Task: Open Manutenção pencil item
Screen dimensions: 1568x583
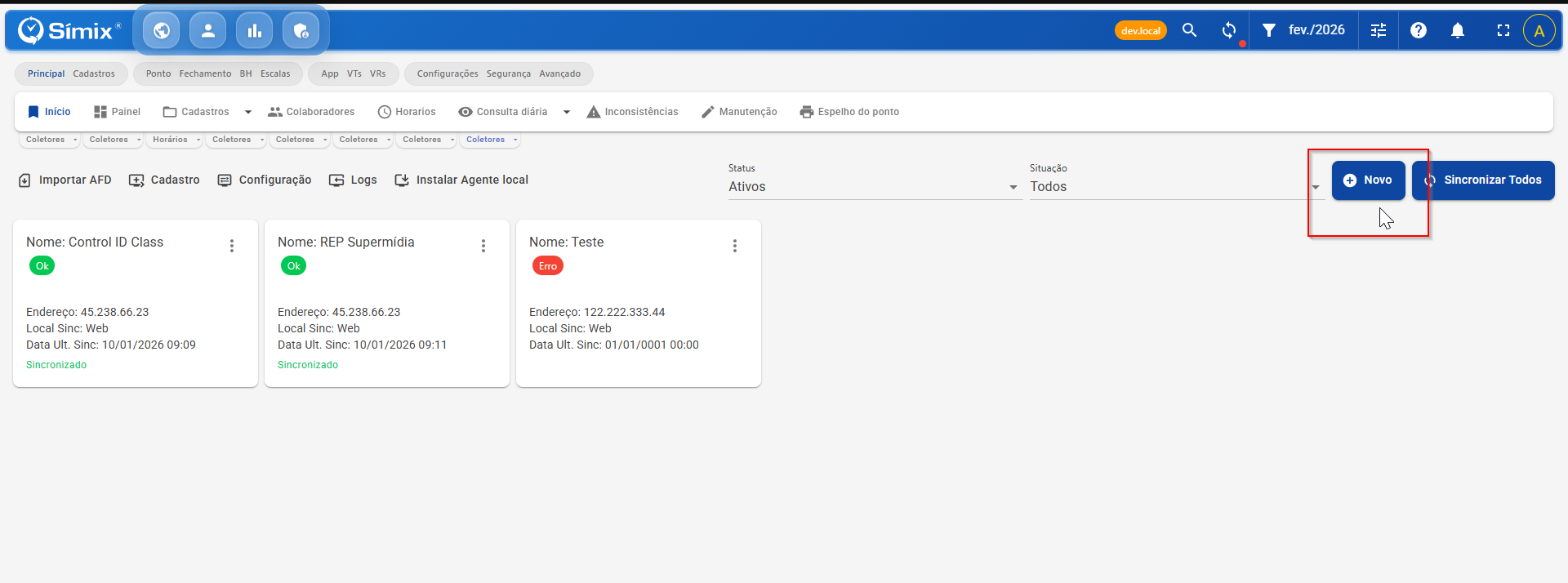Action: click(x=739, y=112)
